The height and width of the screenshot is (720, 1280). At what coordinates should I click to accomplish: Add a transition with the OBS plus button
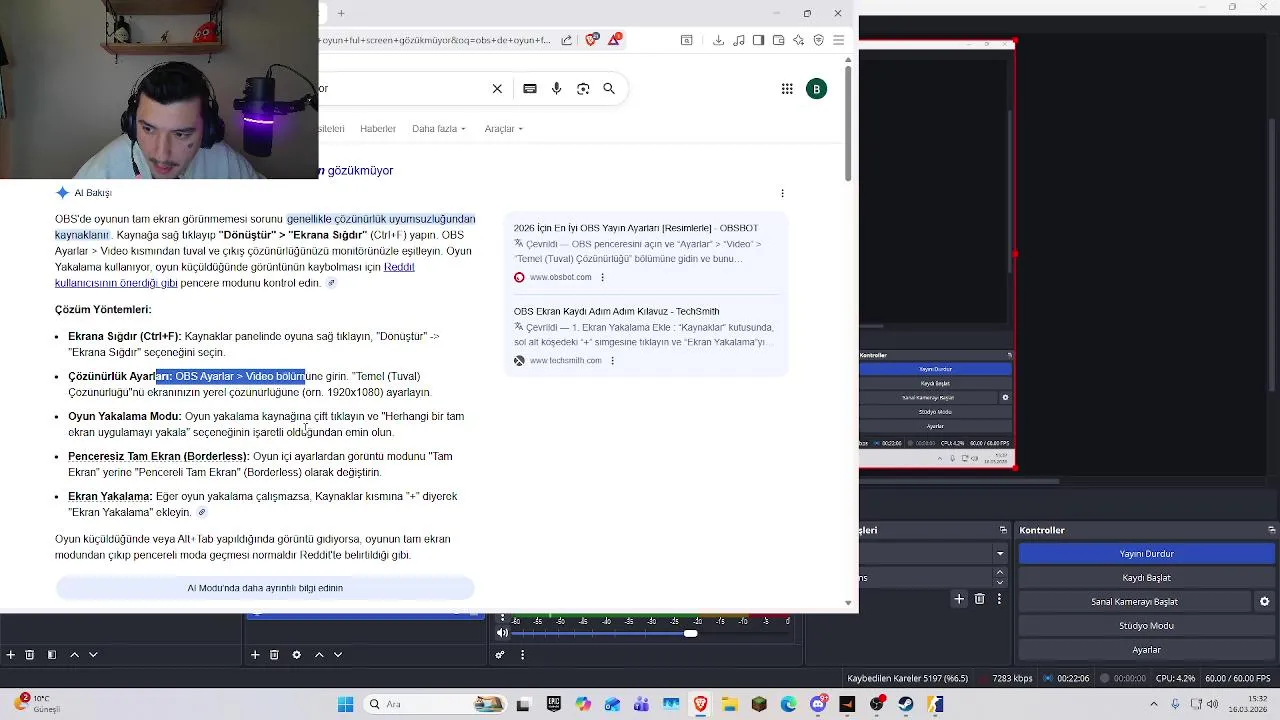pyautogui.click(x=959, y=598)
